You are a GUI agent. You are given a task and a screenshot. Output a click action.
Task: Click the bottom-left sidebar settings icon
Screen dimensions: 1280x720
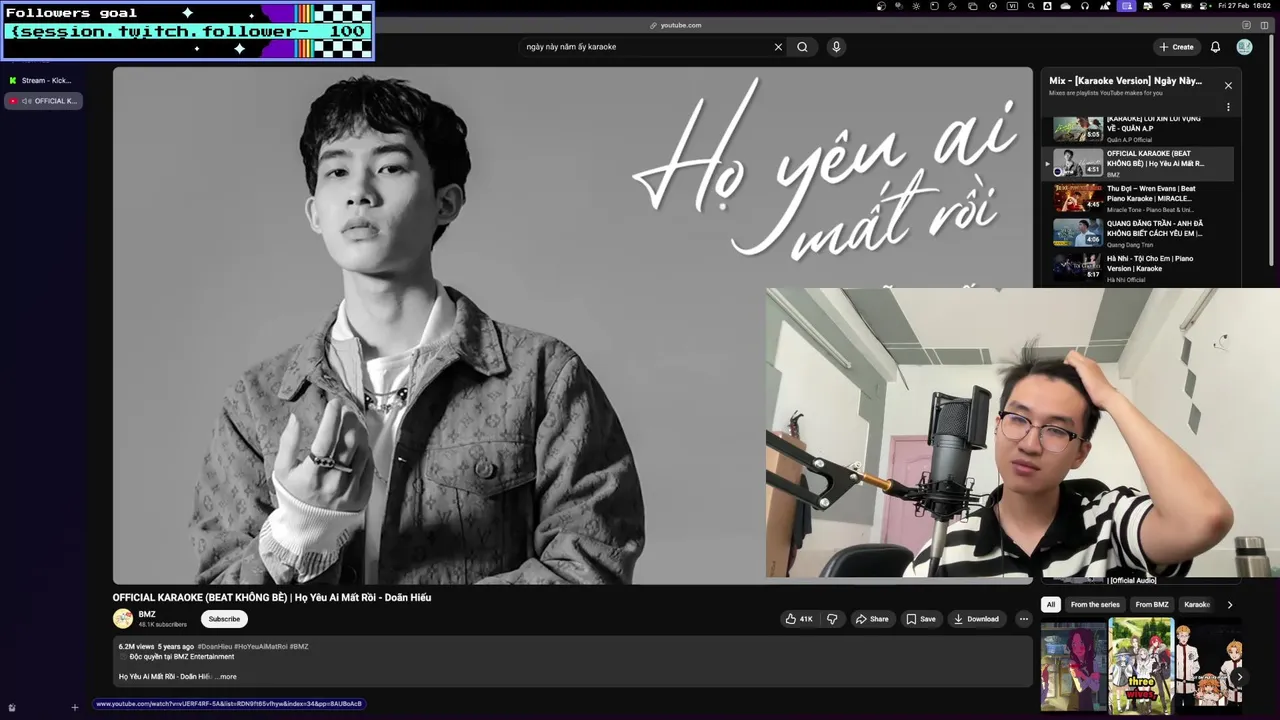(x=11, y=708)
